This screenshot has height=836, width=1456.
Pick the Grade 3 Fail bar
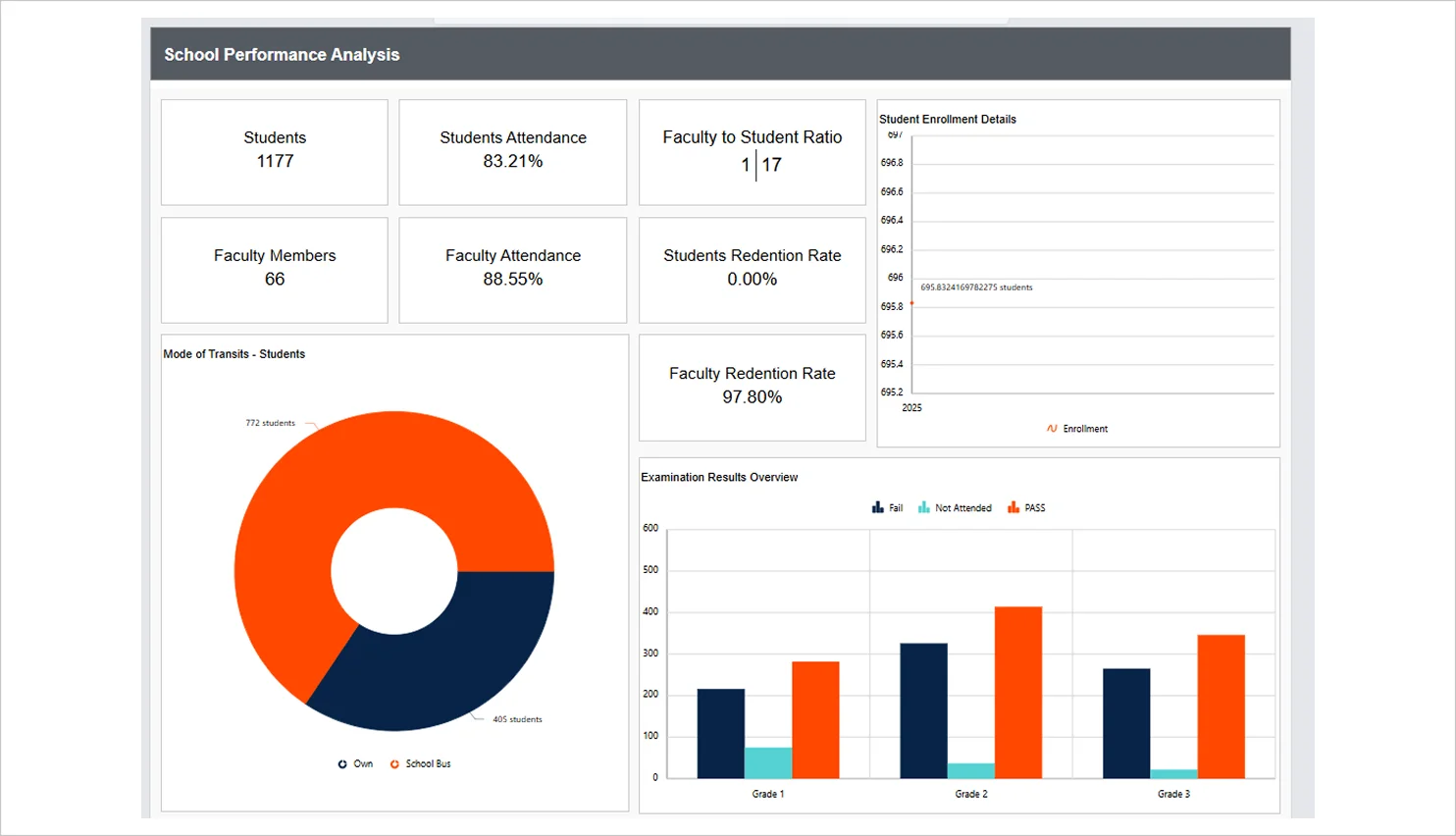point(1126,724)
